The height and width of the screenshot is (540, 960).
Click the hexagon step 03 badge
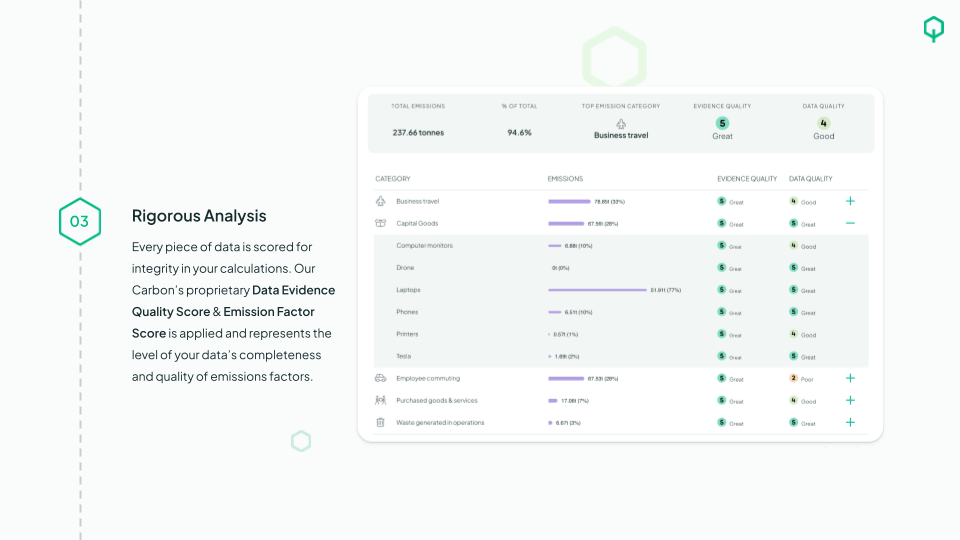[79, 221]
